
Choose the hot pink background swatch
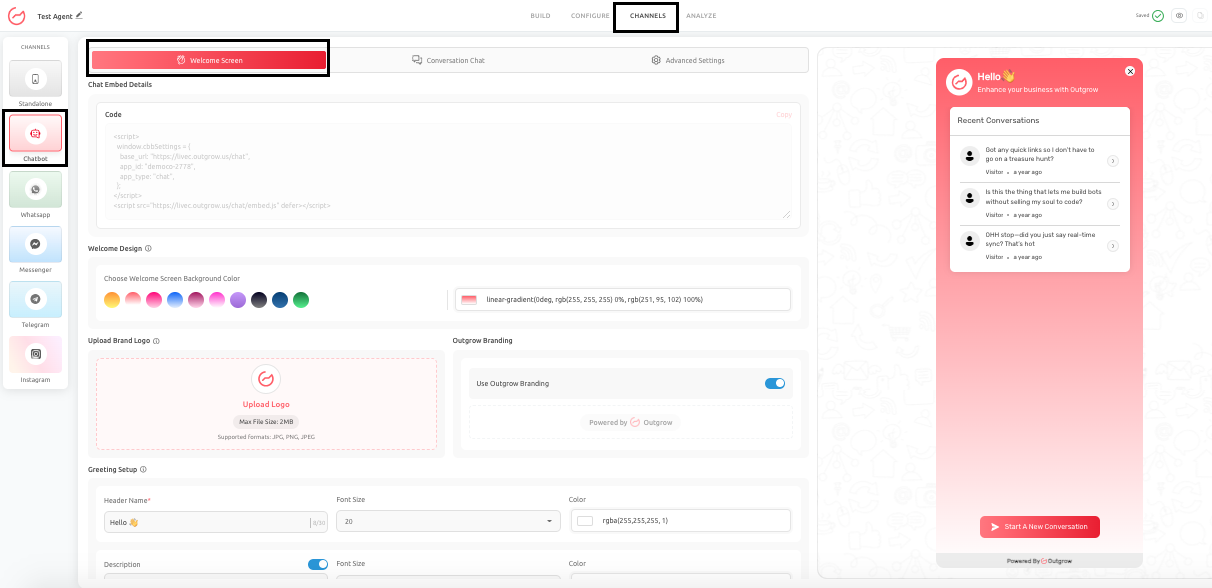point(154,300)
